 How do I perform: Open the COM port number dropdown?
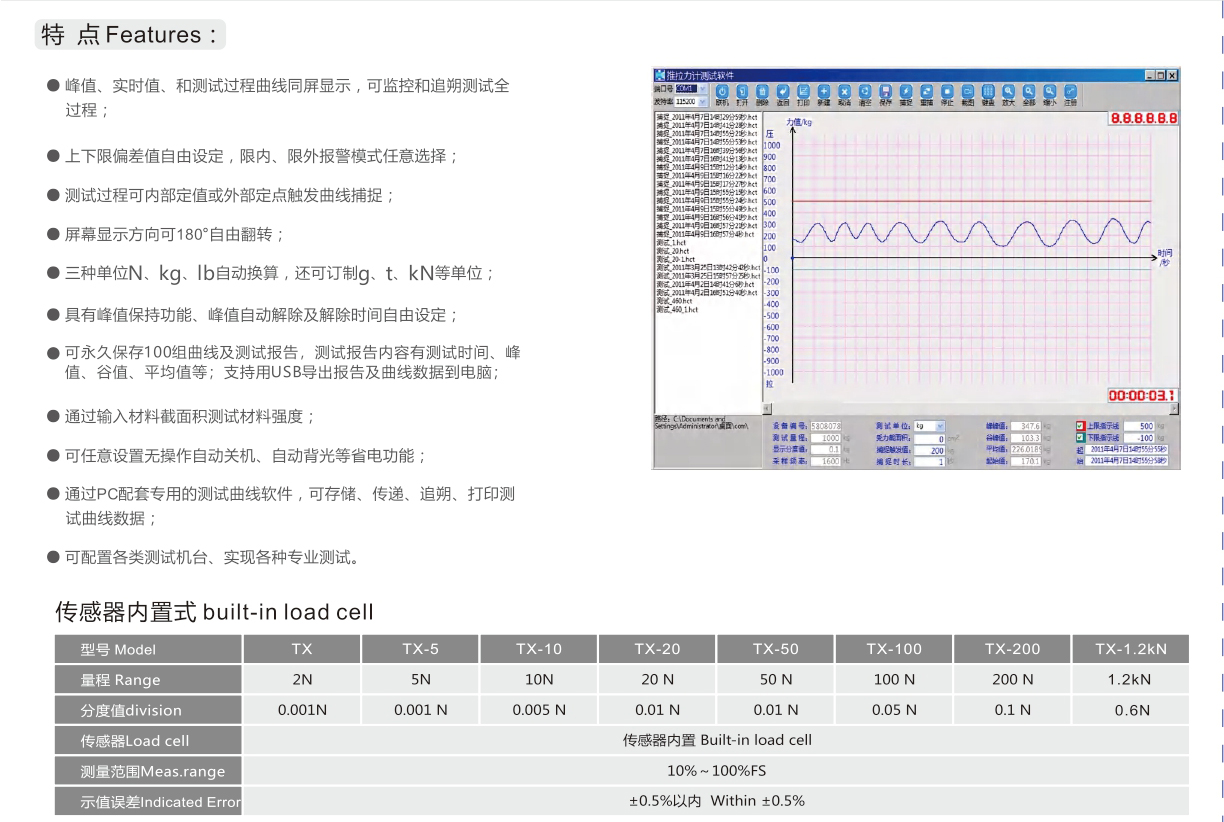coord(703,89)
